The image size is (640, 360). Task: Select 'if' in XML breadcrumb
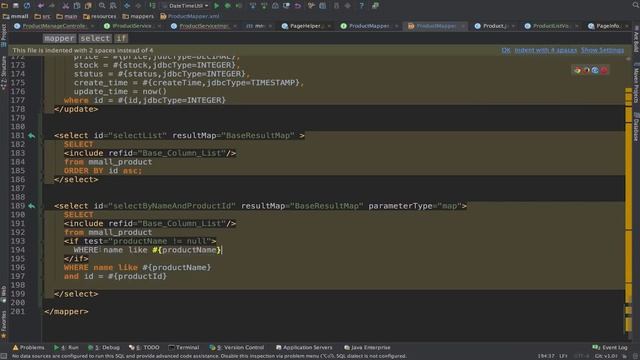coord(121,38)
